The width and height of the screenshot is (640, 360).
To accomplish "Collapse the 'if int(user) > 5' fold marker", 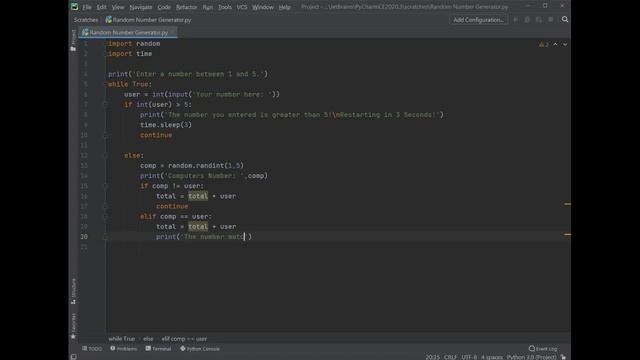I will (105, 104).
